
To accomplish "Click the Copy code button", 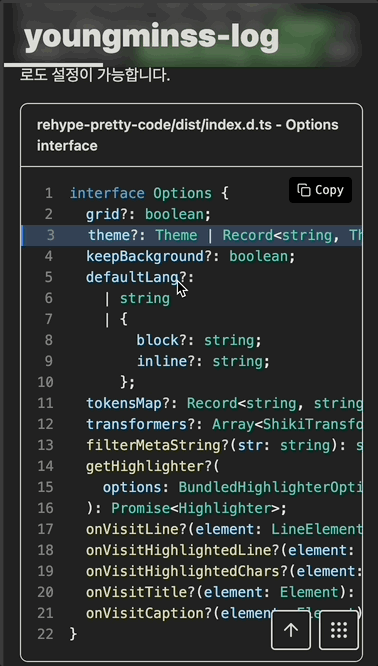I will (x=320, y=190).
